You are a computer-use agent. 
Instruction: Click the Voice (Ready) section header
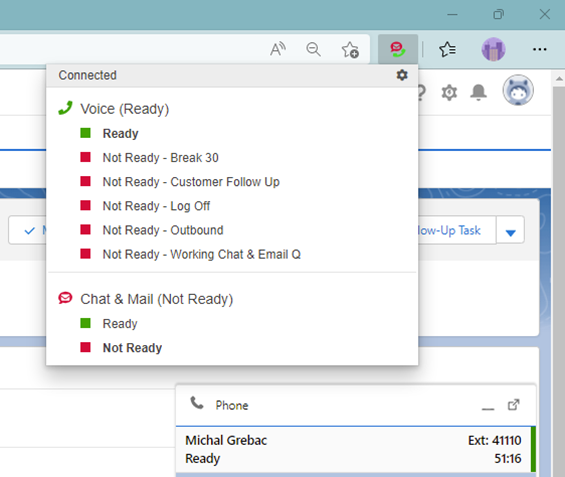point(125,109)
